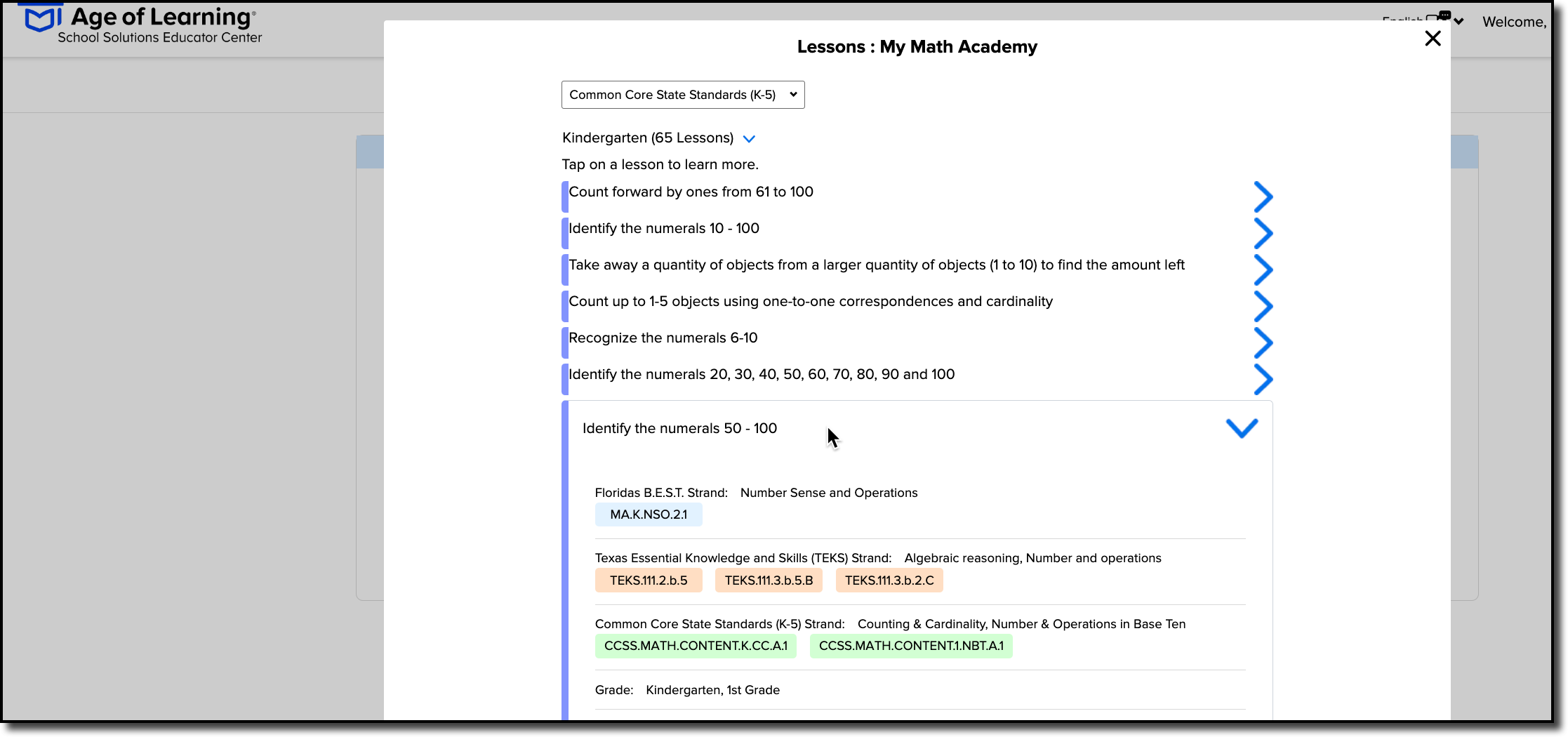Select the TEKS.111.3.b.5.B standard tag
1568x737 pixels.
[x=769, y=580]
